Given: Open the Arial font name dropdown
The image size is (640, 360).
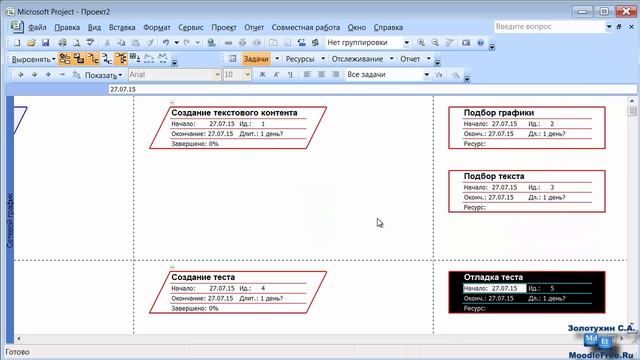Looking at the screenshot, I should [x=217, y=75].
